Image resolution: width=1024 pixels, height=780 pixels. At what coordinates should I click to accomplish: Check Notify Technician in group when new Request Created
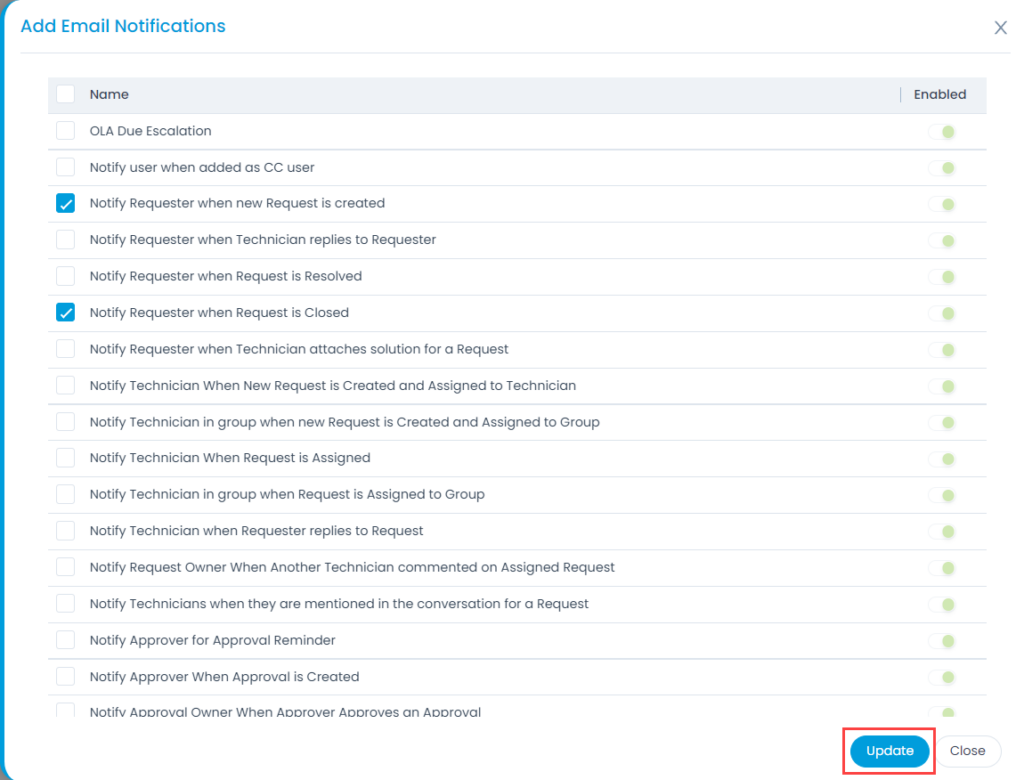click(x=65, y=422)
